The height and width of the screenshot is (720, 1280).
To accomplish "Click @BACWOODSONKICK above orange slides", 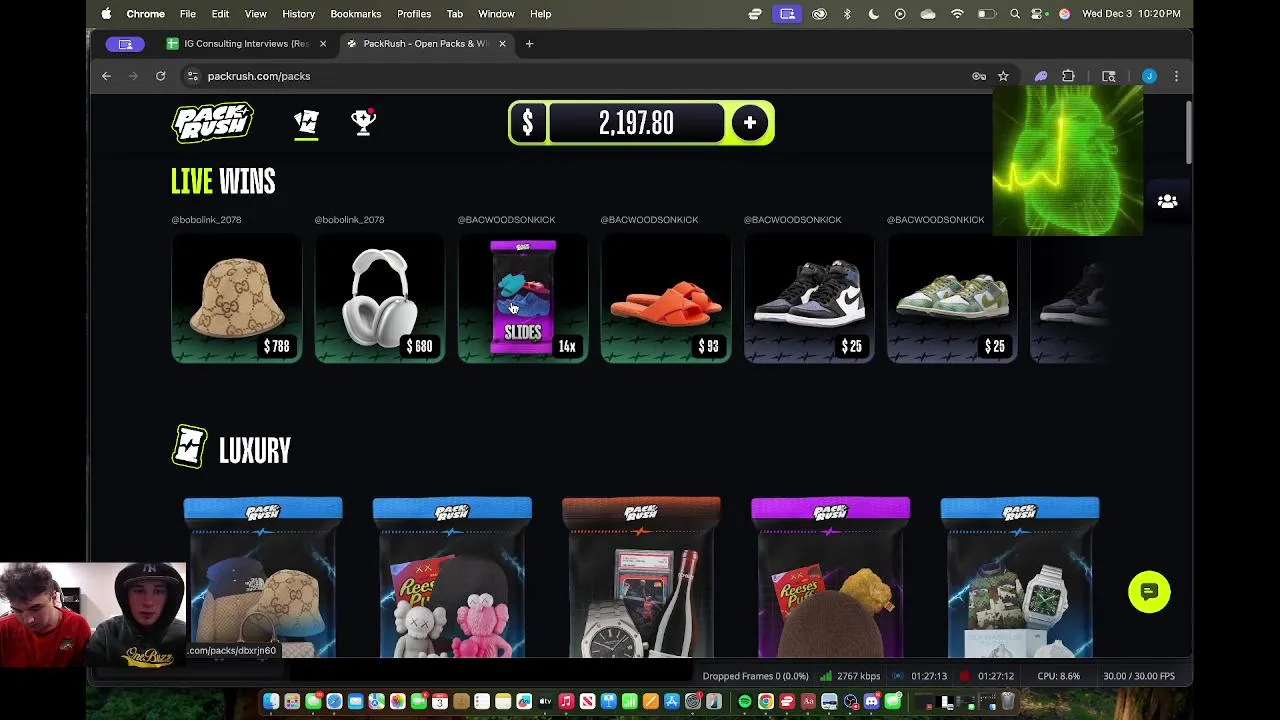I will [x=649, y=220].
